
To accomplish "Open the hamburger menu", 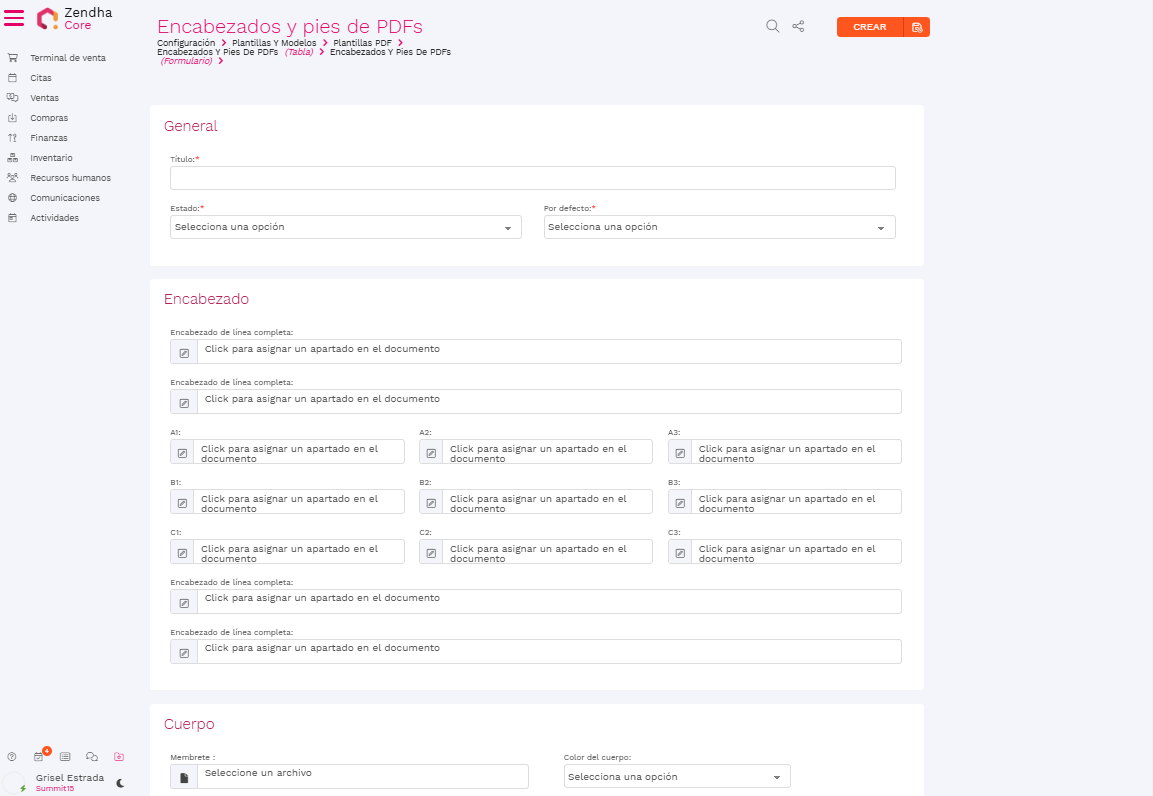I will [15, 18].
